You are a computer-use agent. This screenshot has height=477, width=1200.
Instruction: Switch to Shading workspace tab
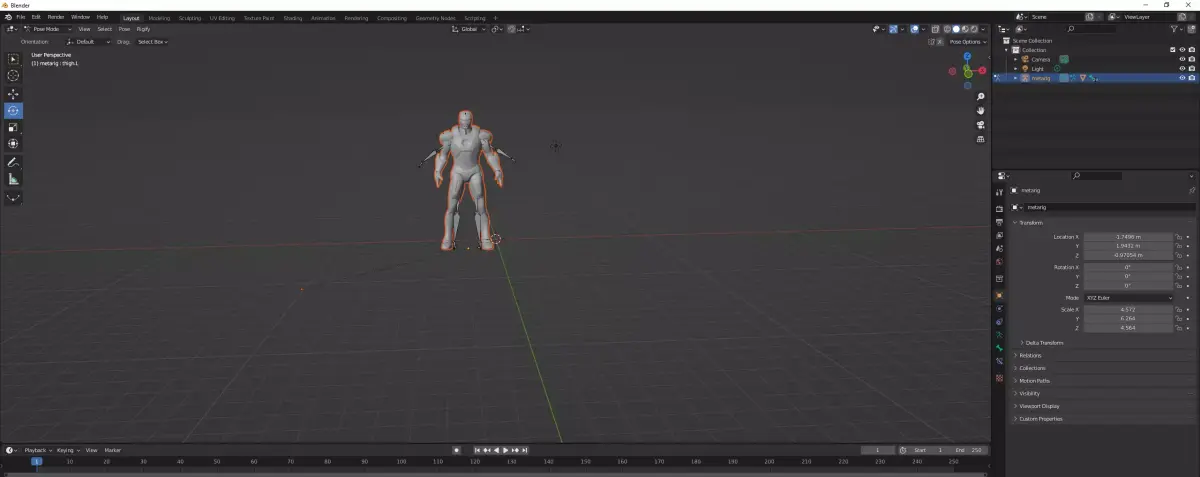pyautogui.click(x=293, y=18)
